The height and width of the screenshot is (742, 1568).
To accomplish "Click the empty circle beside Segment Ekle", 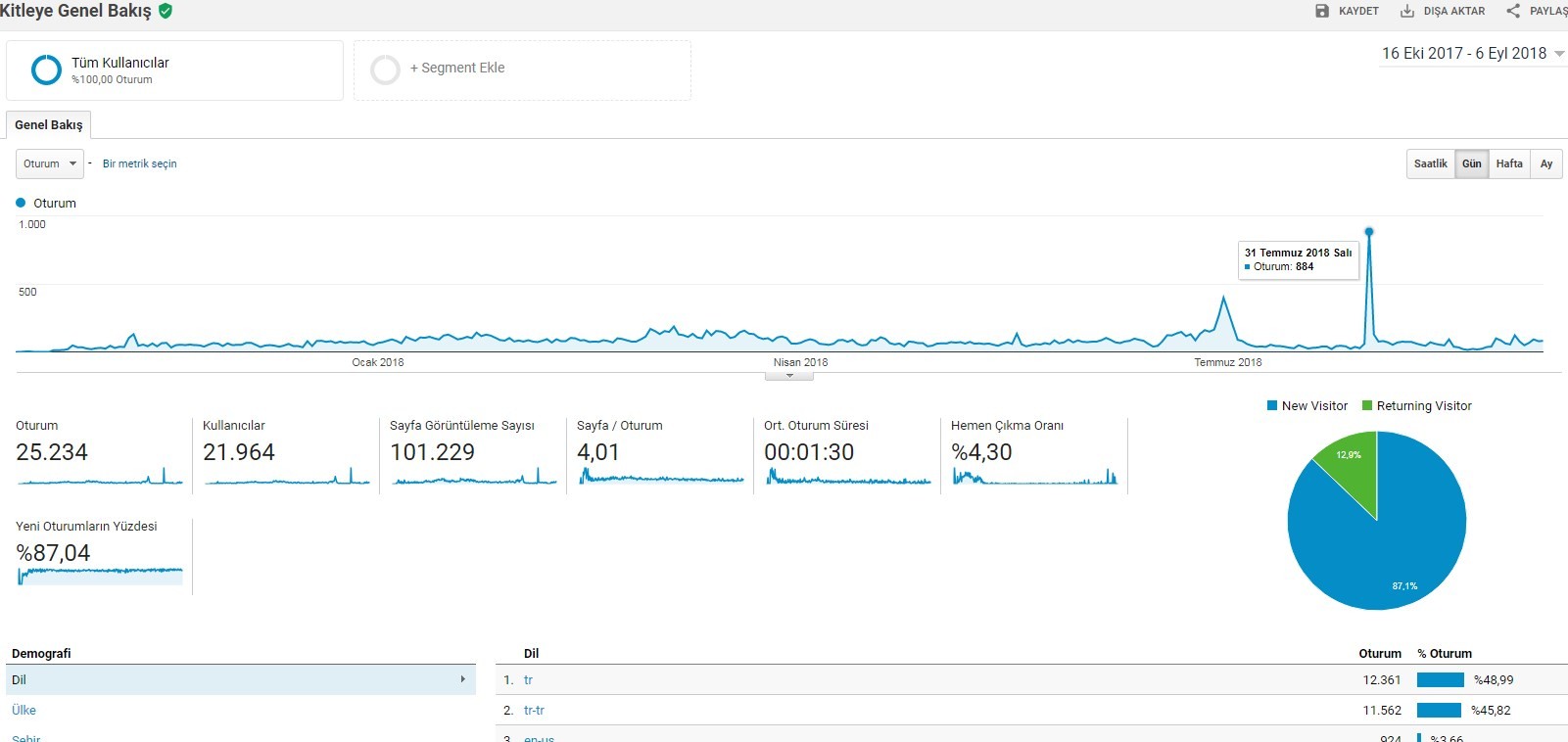I will click(x=385, y=70).
